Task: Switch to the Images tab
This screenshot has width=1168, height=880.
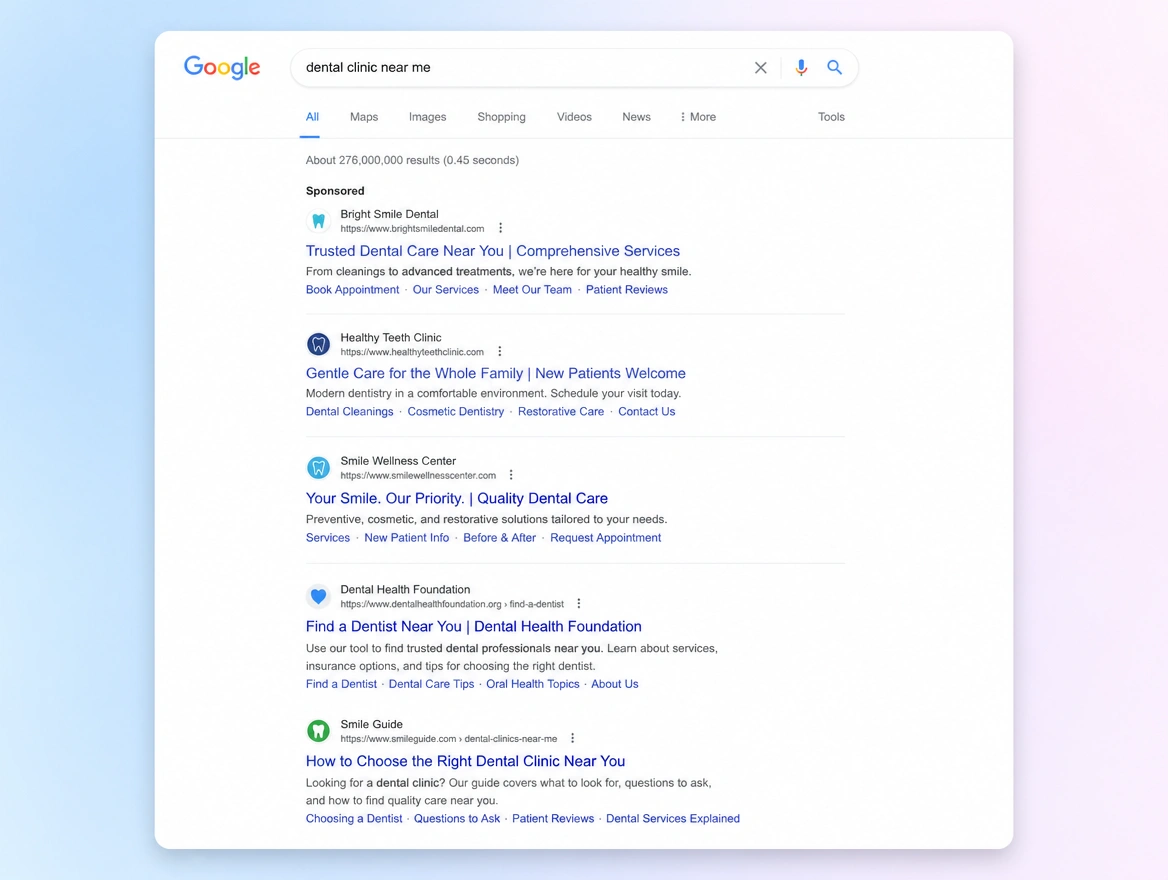Action: point(428,117)
